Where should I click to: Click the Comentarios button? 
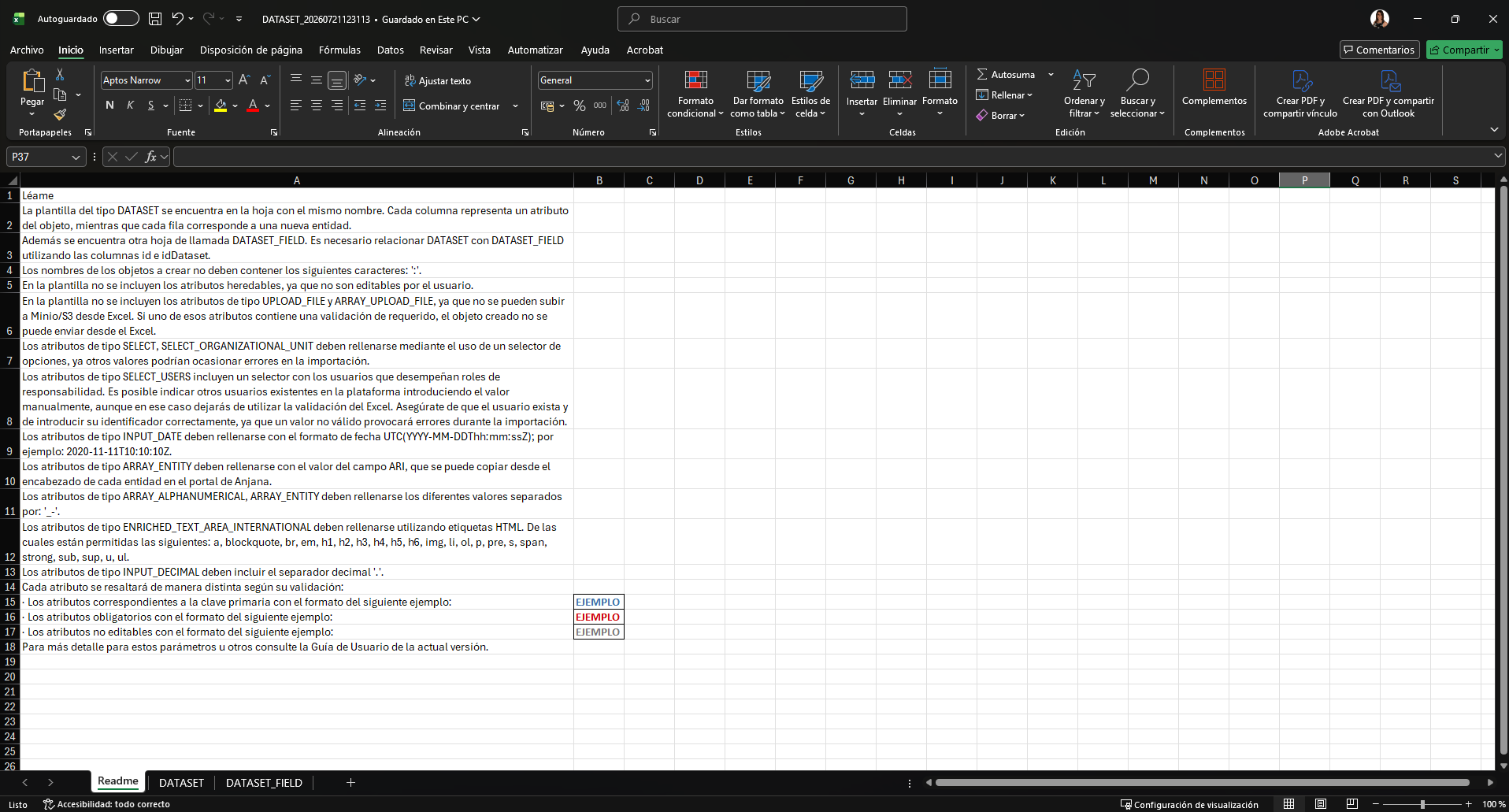(1380, 50)
